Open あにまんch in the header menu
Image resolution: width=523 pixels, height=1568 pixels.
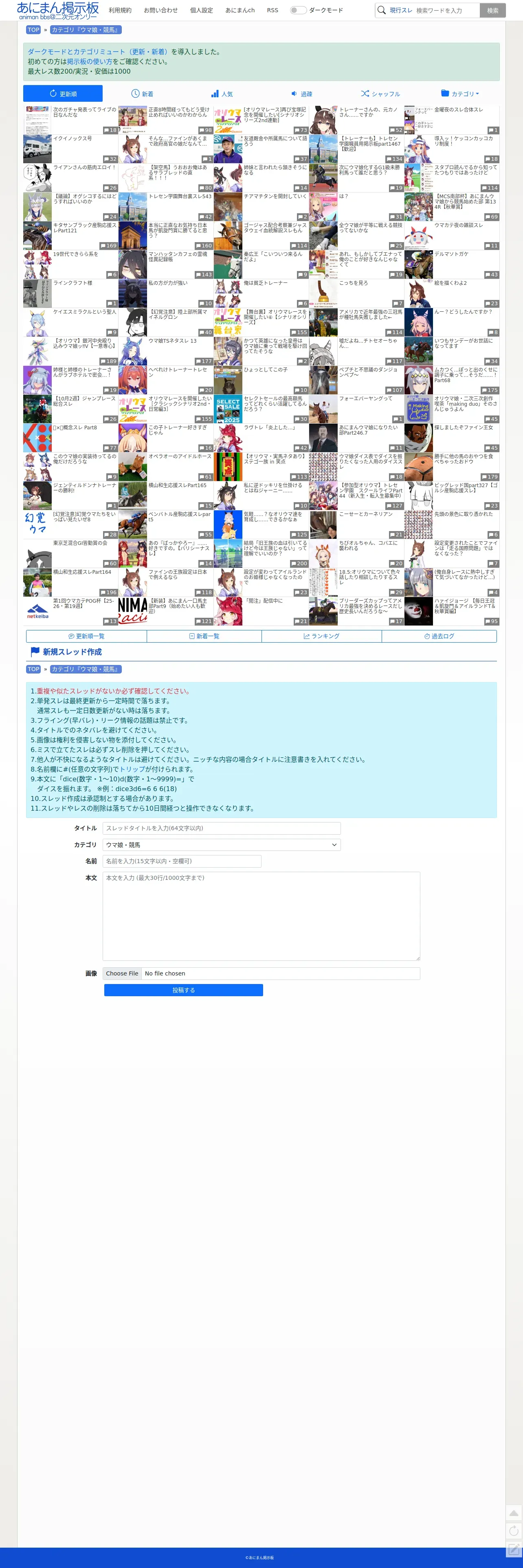pyautogui.click(x=240, y=10)
